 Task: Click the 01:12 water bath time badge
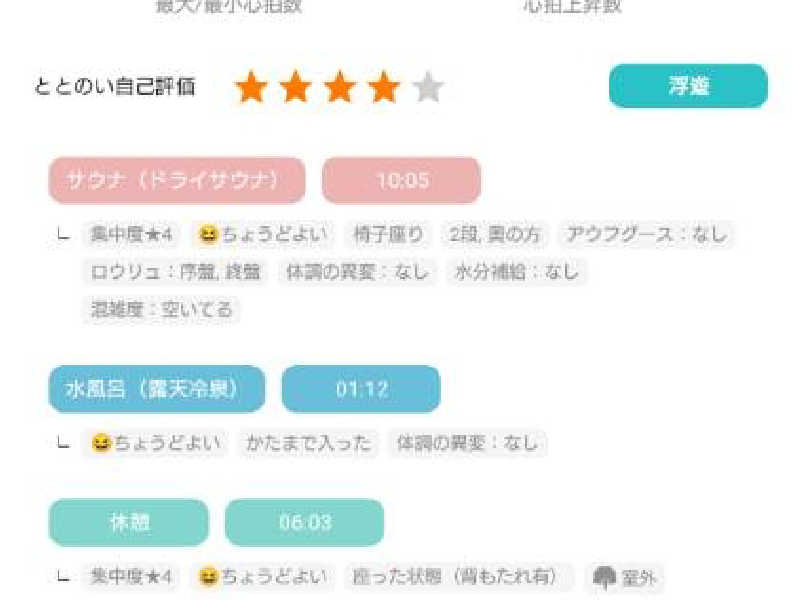click(x=361, y=389)
